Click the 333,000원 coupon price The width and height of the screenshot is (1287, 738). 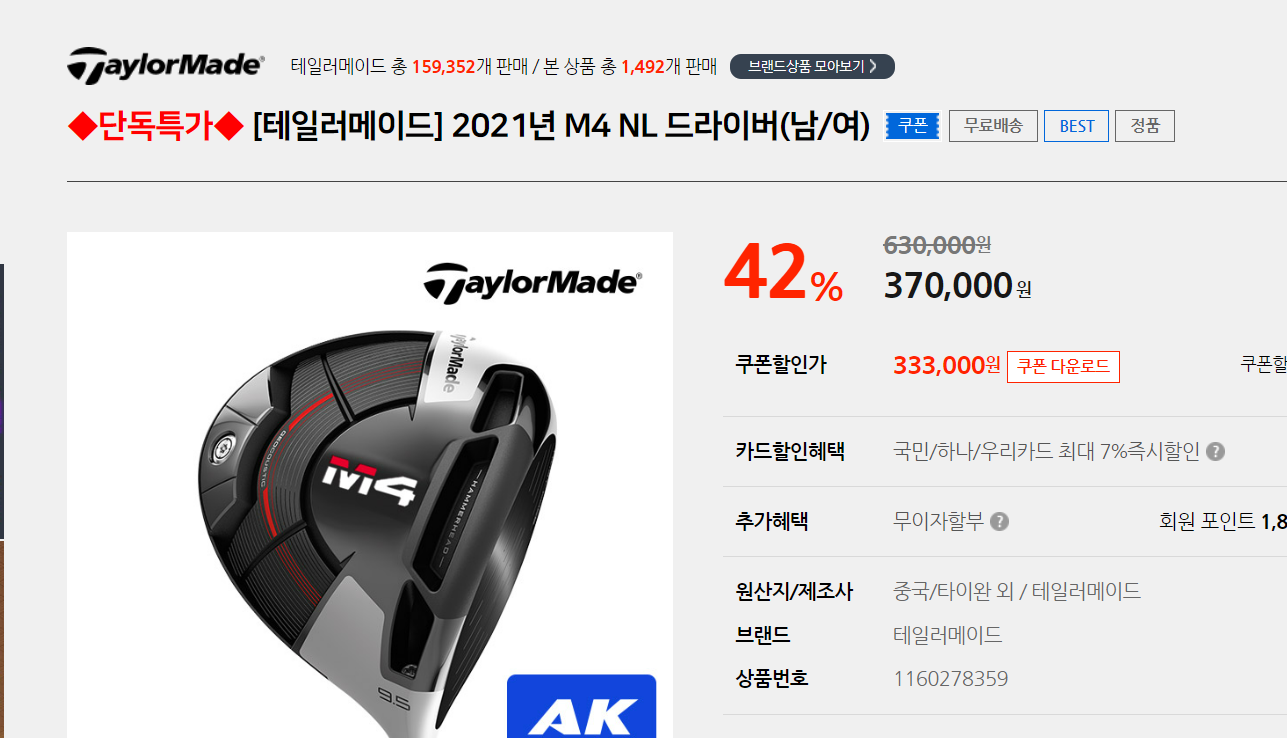tap(946, 365)
